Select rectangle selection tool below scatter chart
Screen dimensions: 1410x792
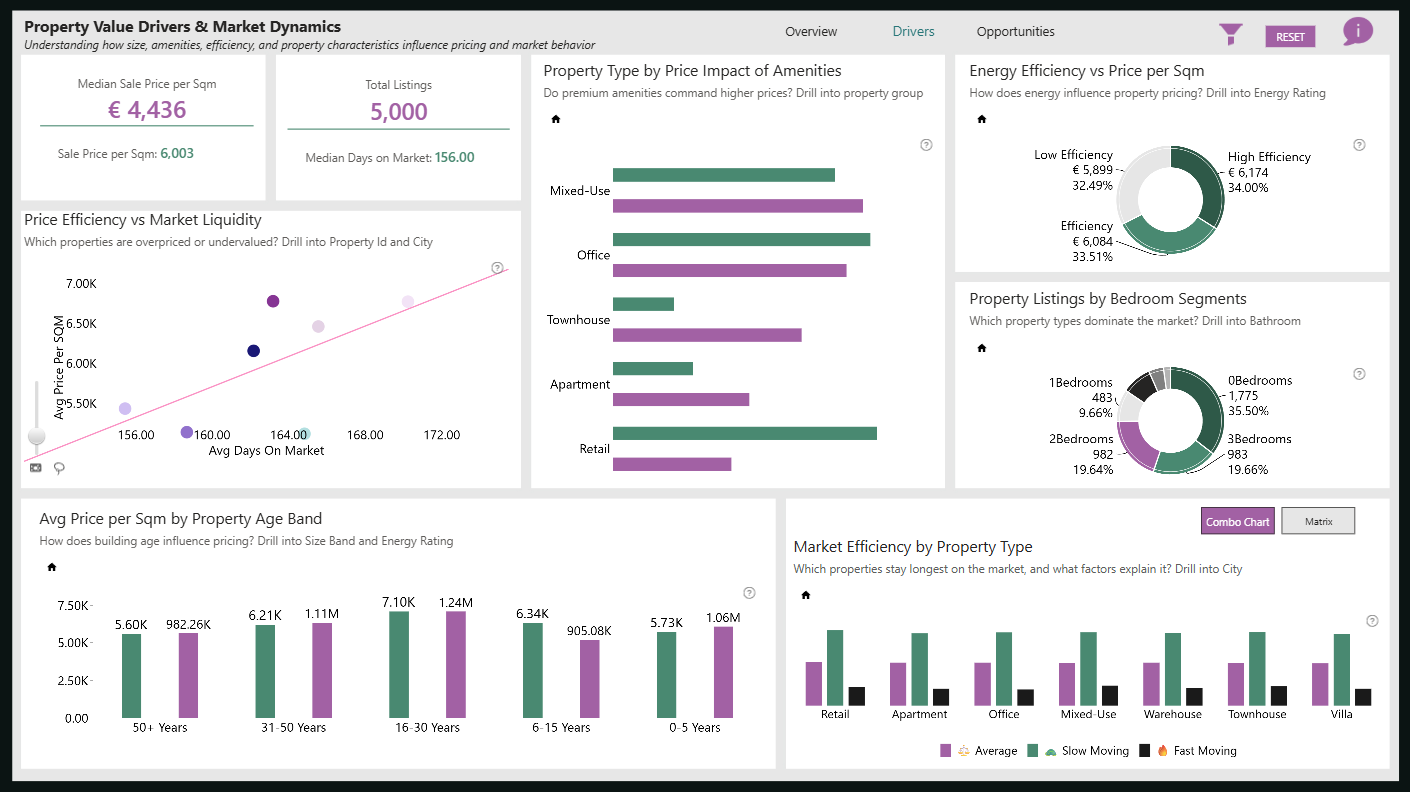36,467
